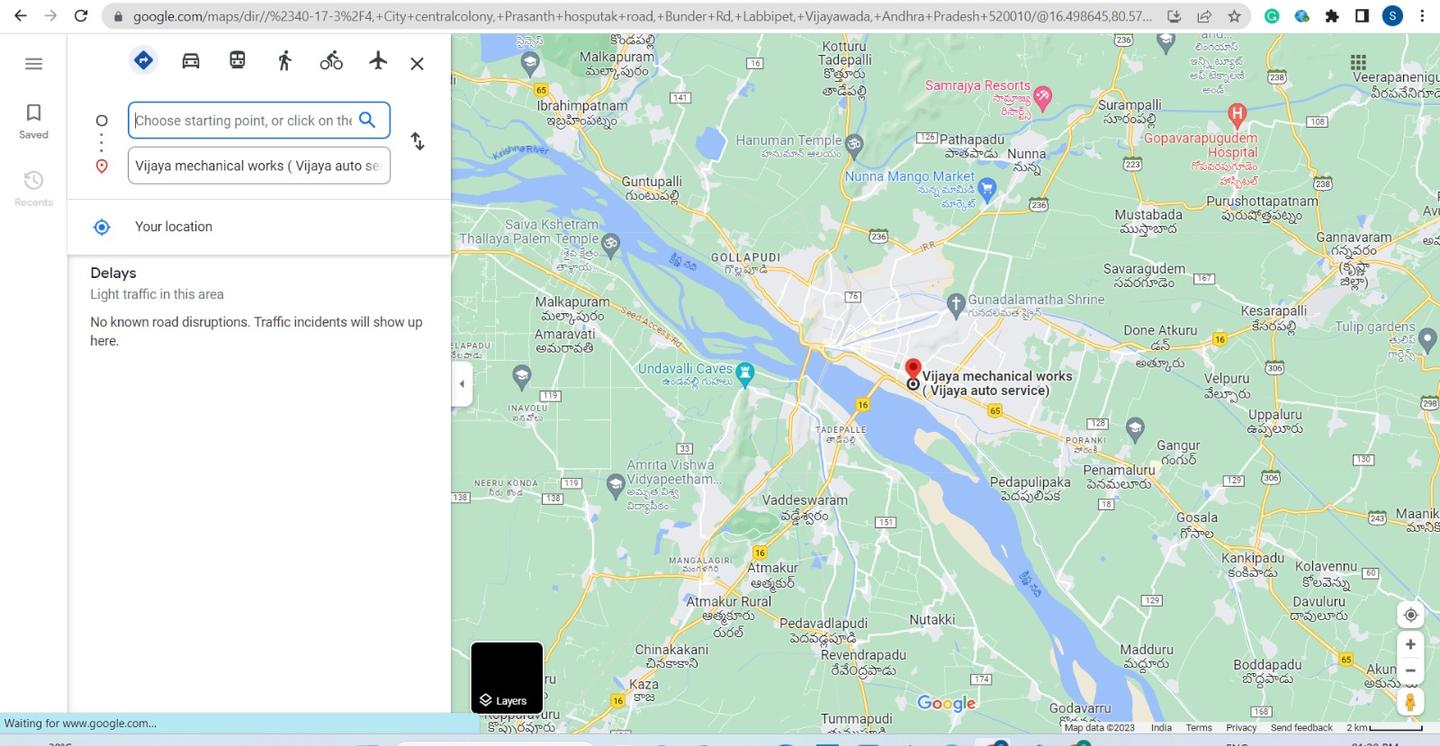Click Samrajya Resorts map marker
This screenshot has width=1440, height=746.
pyautogui.click(x=1043, y=98)
